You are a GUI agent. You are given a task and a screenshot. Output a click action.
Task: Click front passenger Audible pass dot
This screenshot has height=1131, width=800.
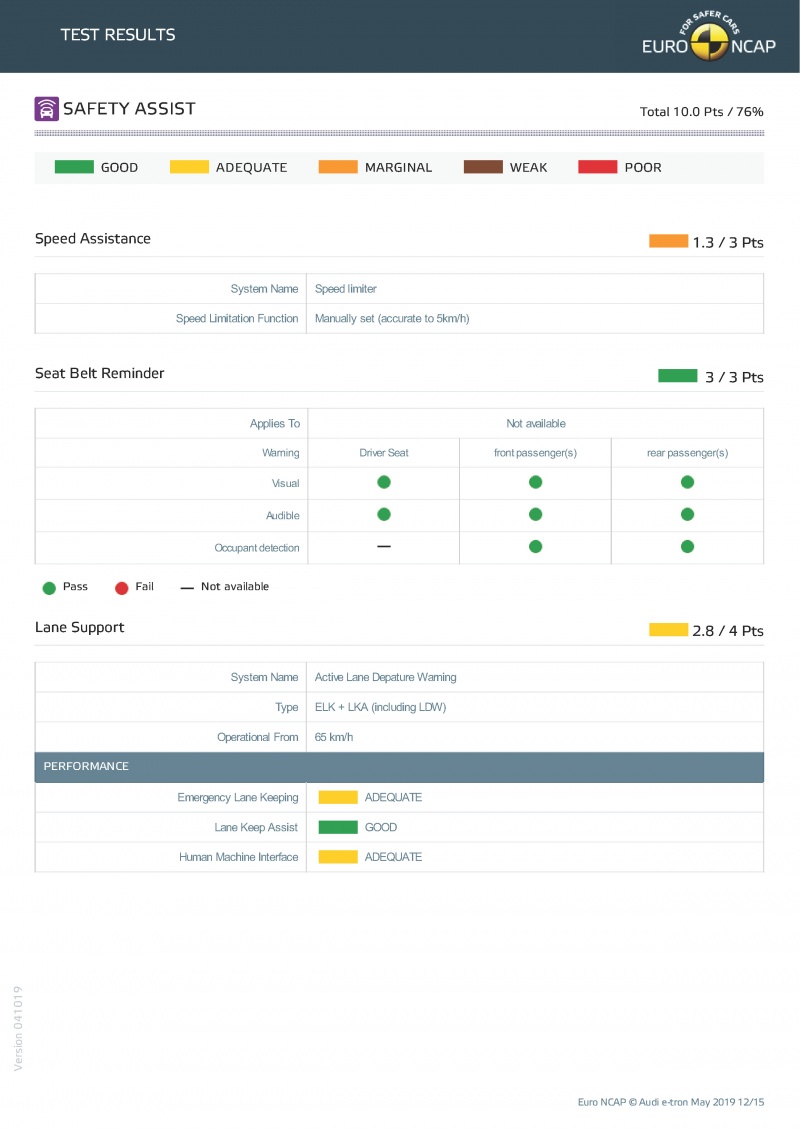(x=535, y=514)
